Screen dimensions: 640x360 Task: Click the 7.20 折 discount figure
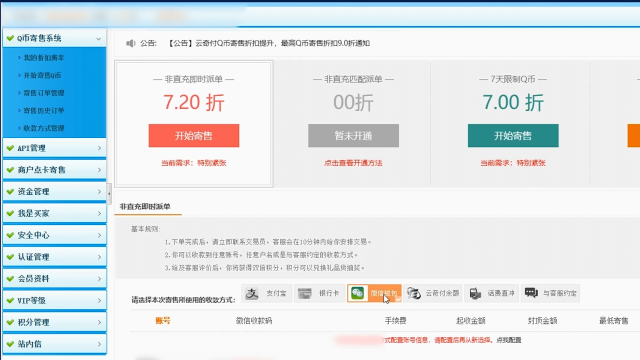(194, 102)
